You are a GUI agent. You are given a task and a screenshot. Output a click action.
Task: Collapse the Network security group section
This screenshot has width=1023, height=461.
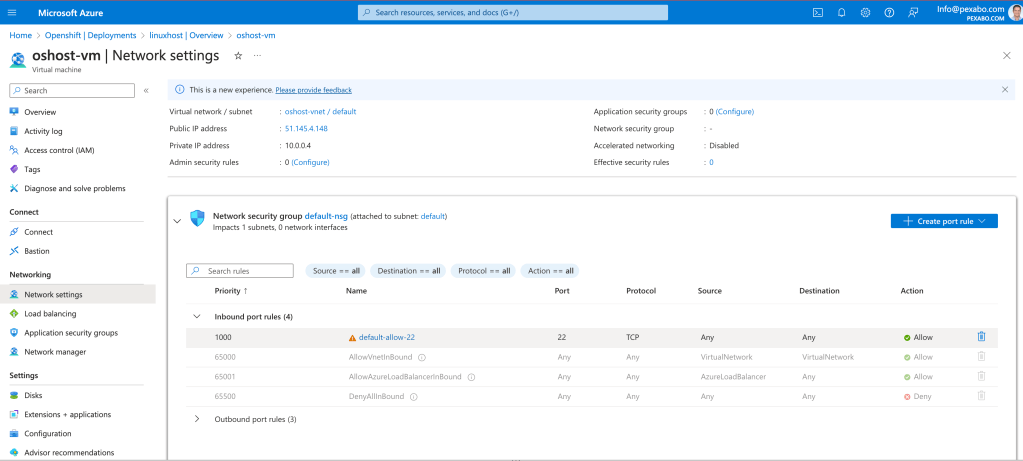click(177, 221)
